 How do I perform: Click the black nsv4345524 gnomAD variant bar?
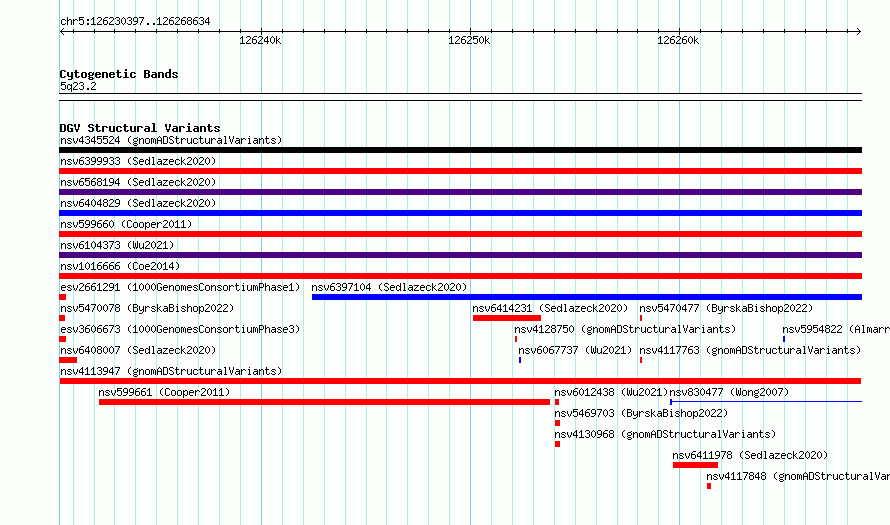click(460, 150)
